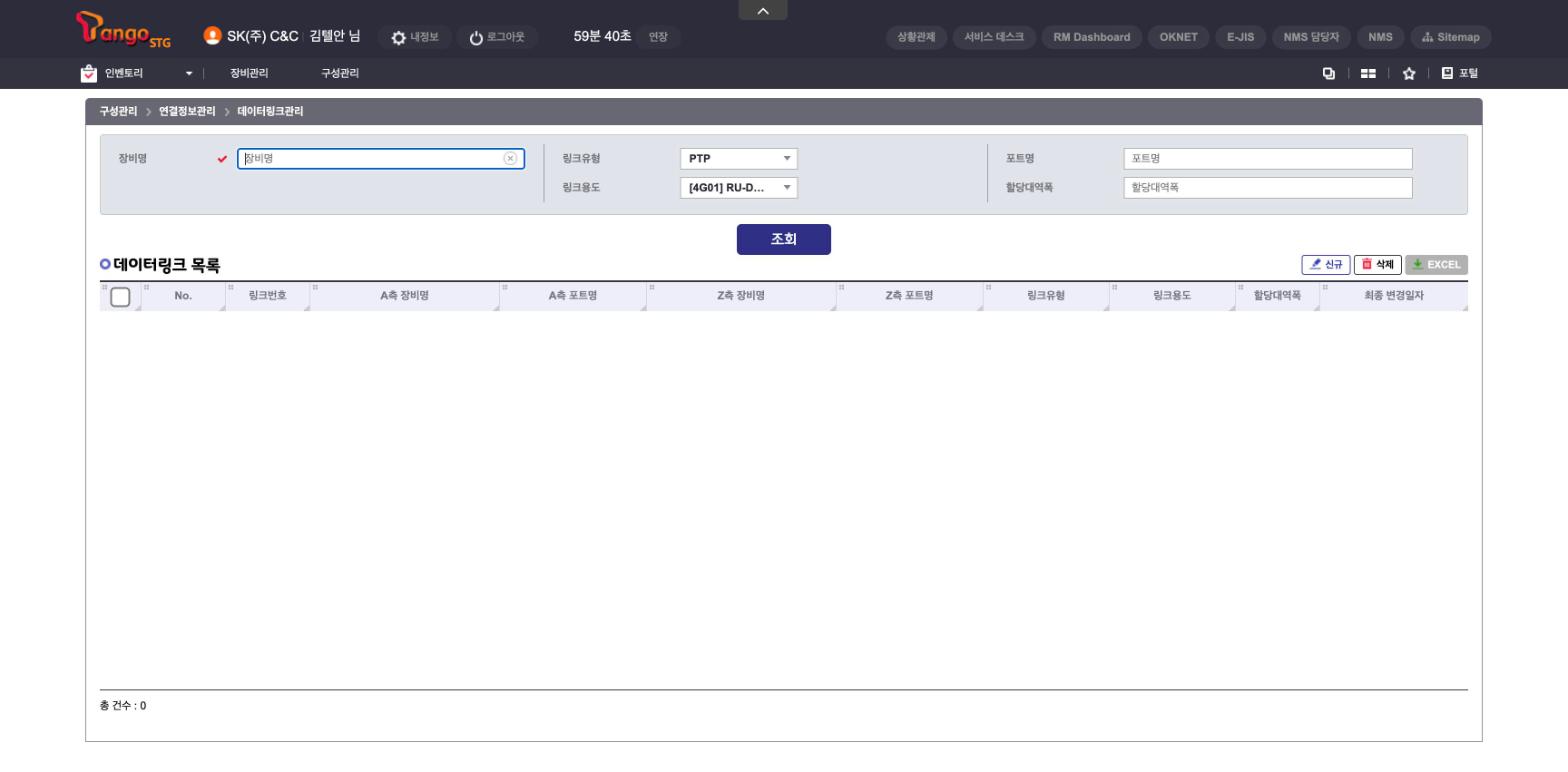This screenshot has width=1568, height=772.
Task: Click the overlapping-windows icon
Action: (1329, 73)
